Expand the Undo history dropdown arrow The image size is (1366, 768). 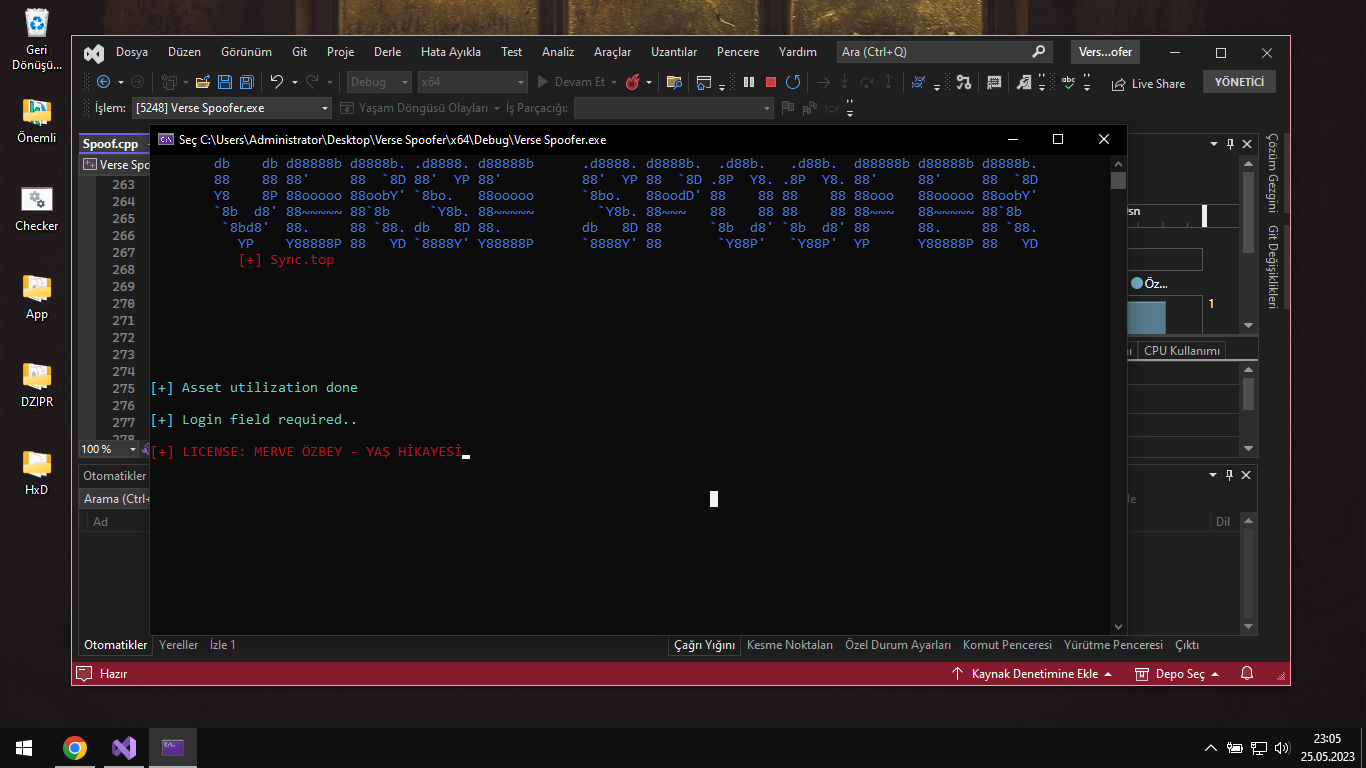295,82
